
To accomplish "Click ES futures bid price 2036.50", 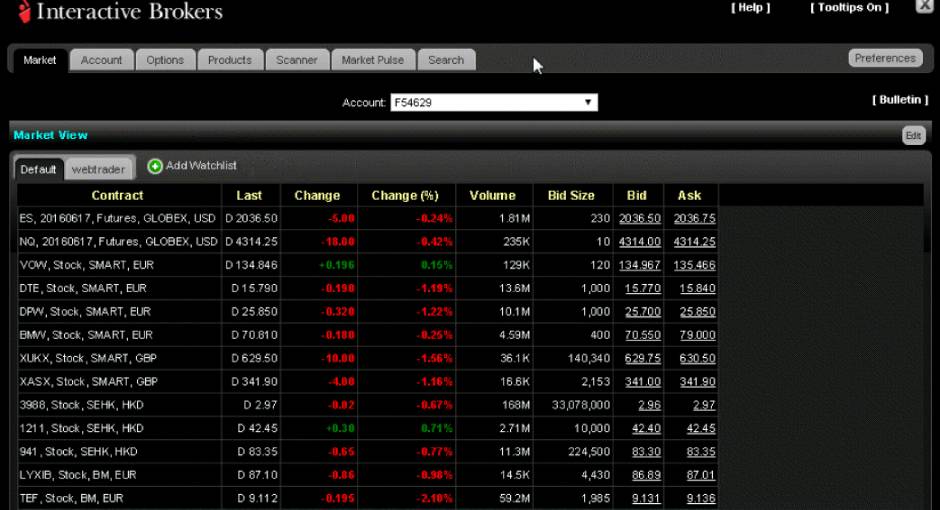I will pyautogui.click(x=640, y=219).
